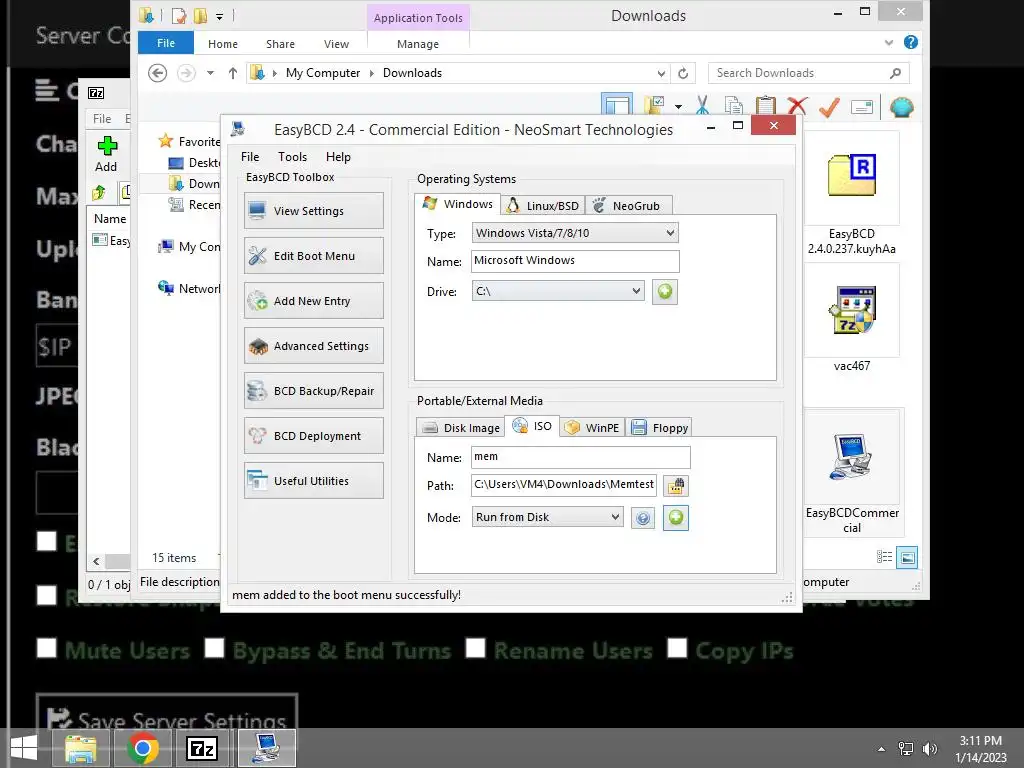Viewport: 1024px width, 768px height.
Task: Select the EasyBCDCommercial file
Action: tap(852, 472)
